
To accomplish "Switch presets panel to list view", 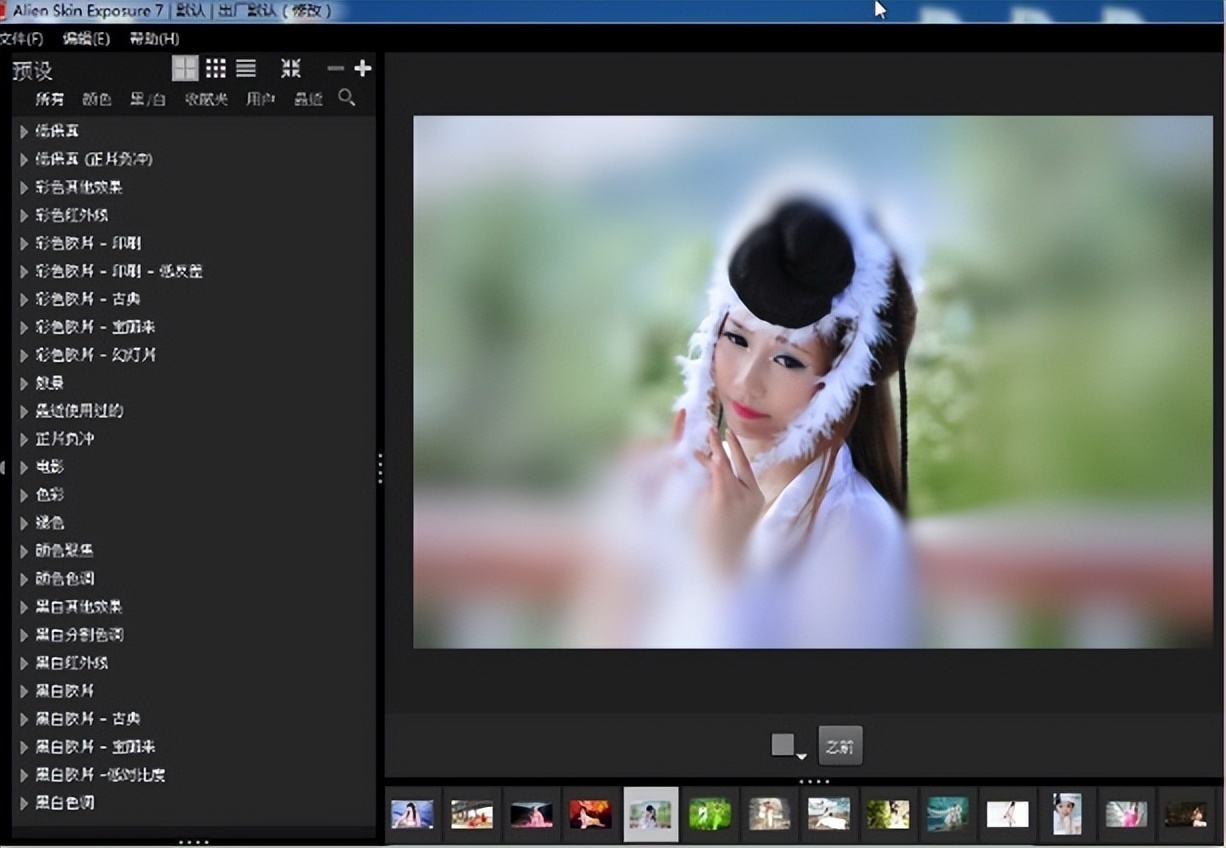I will pyautogui.click(x=246, y=68).
